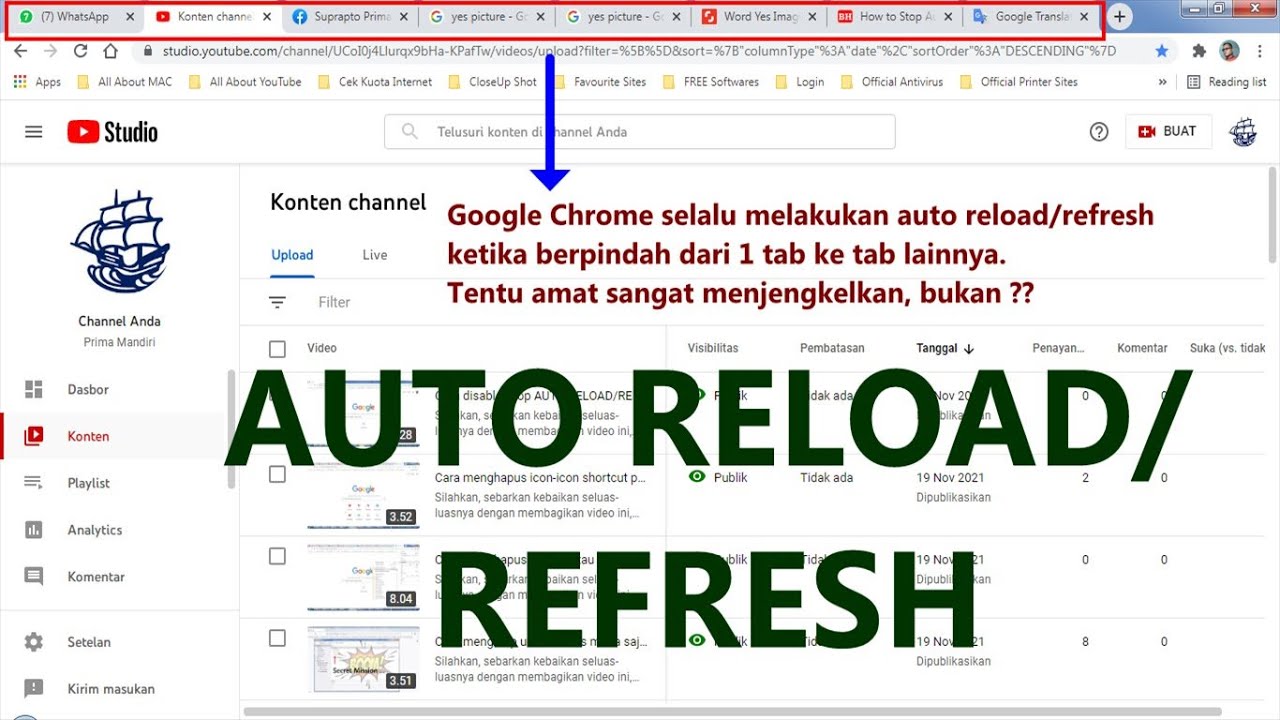Switch to the How to Stop browser tab
1280x720 pixels.
pos(895,17)
